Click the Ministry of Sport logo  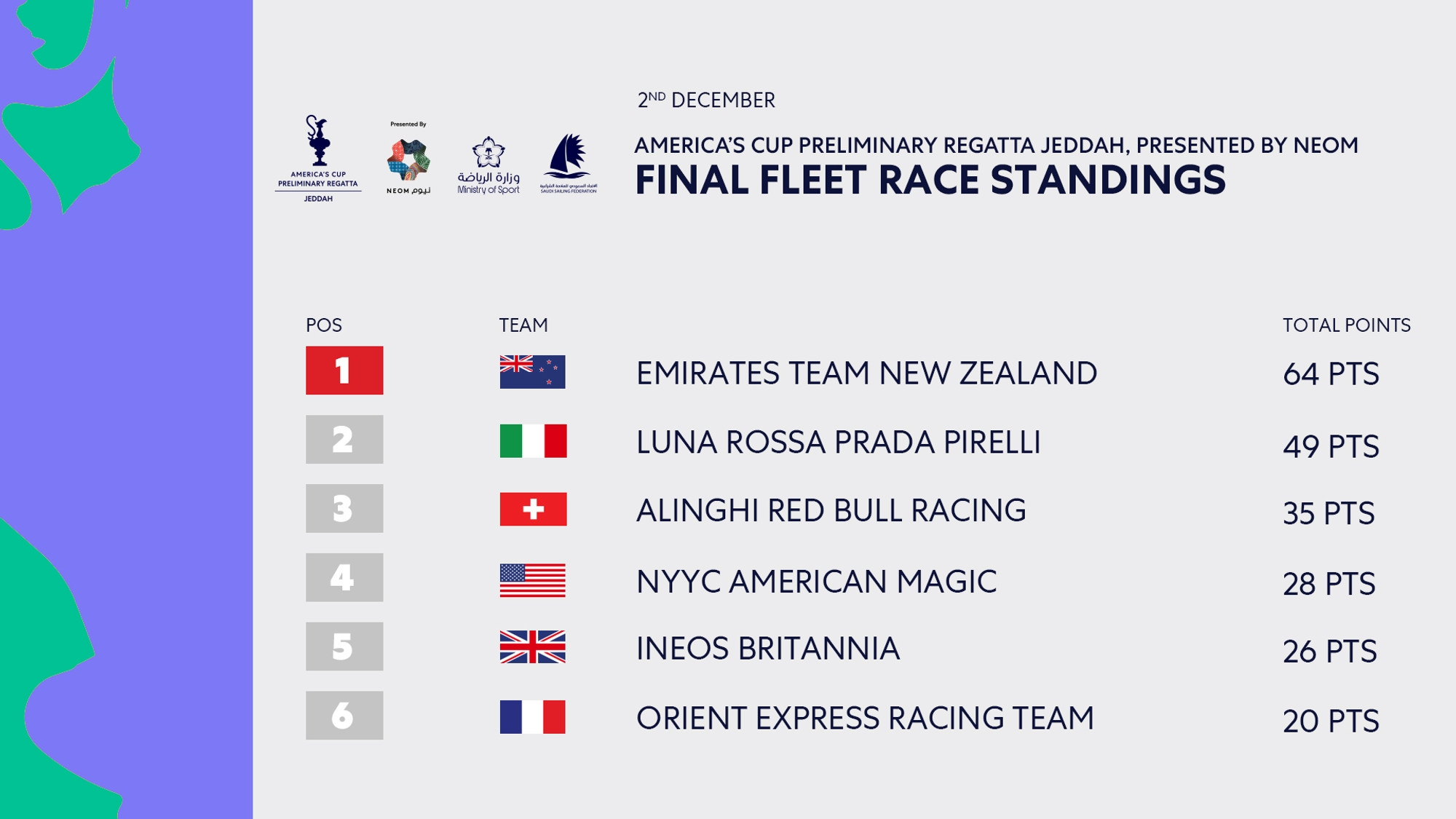488,165
